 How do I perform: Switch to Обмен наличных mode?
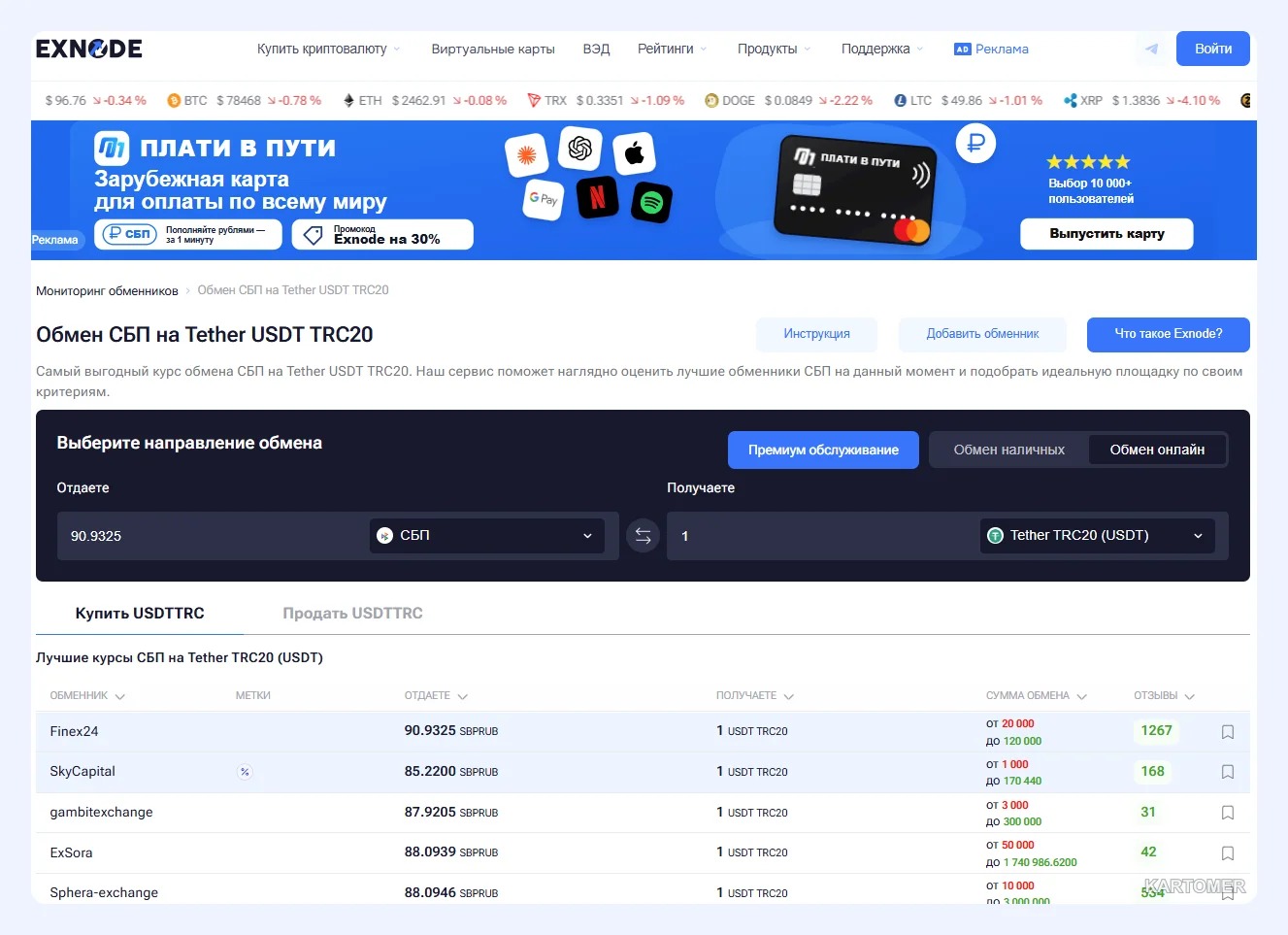[1009, 450]
